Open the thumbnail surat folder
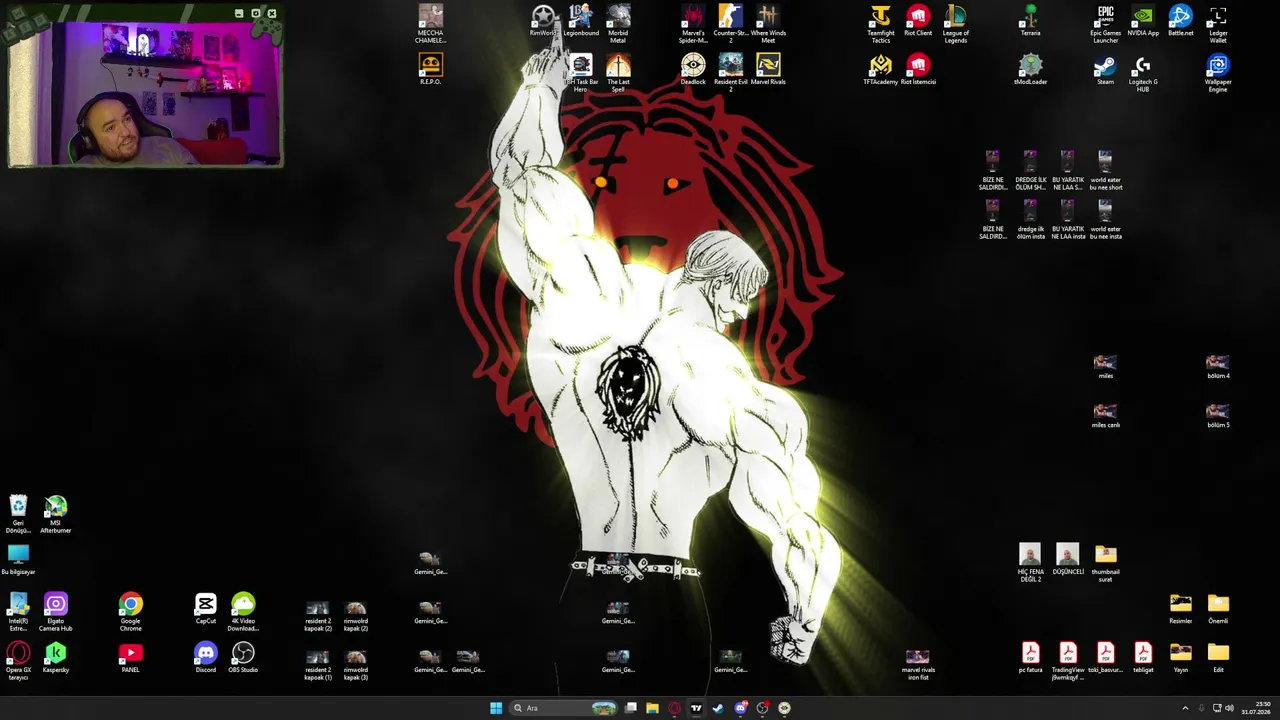This screenshot has width=1280, height=720. 1105,563
